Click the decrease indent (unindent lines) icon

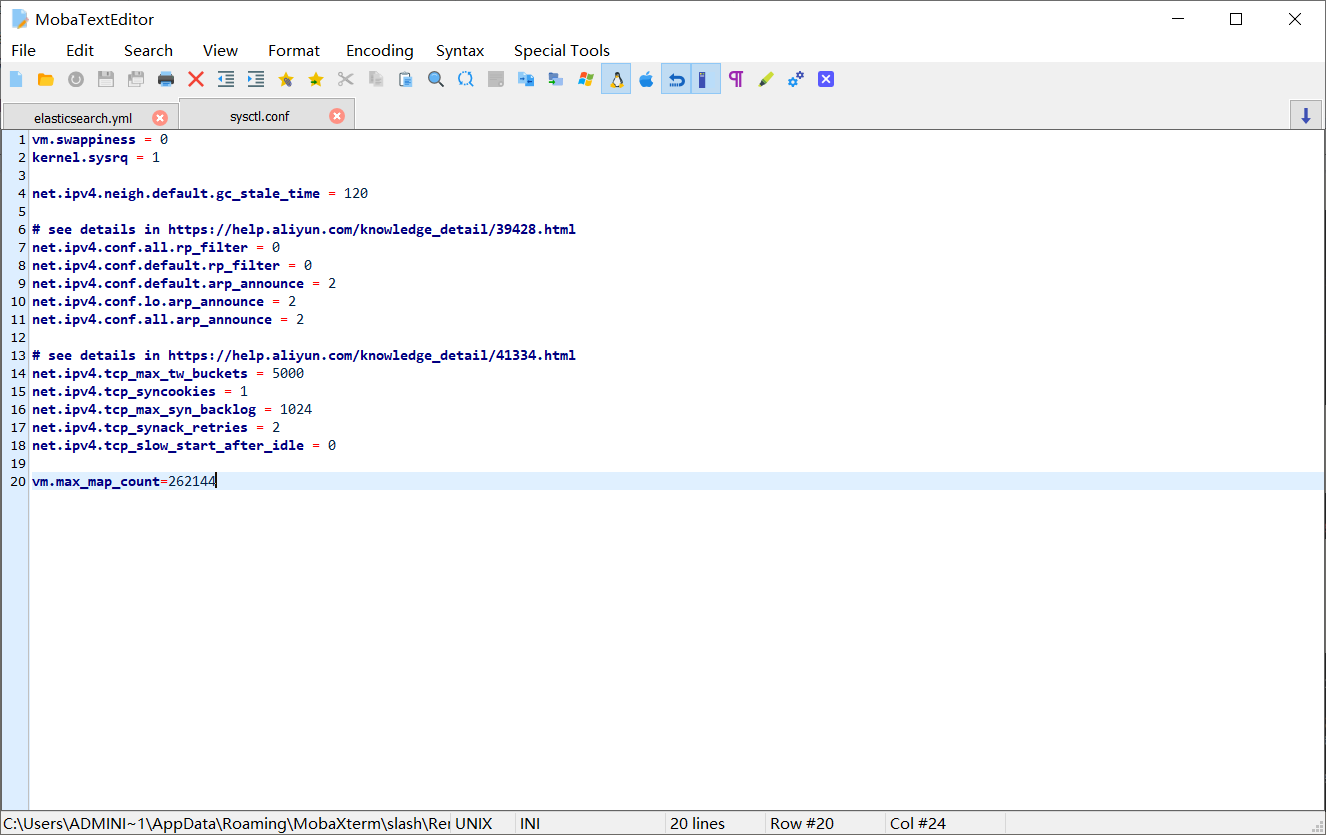(x=226, y=79)
